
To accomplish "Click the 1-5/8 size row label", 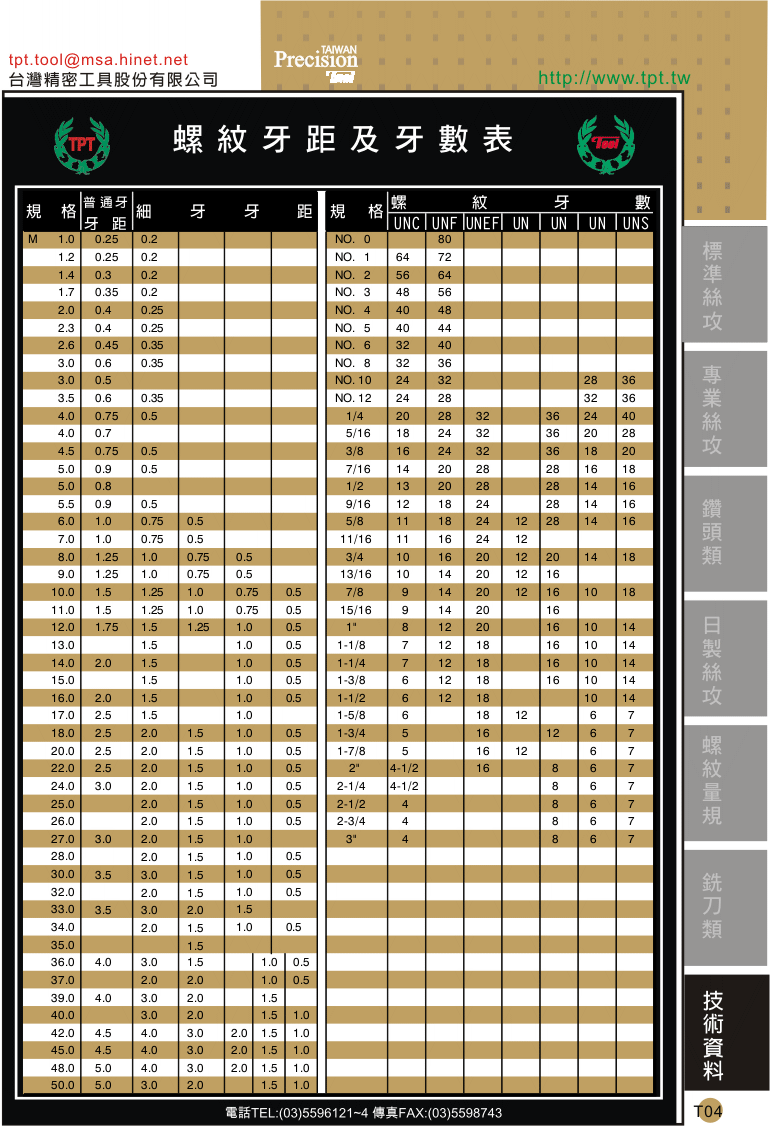I will click(x=351, y=716).
